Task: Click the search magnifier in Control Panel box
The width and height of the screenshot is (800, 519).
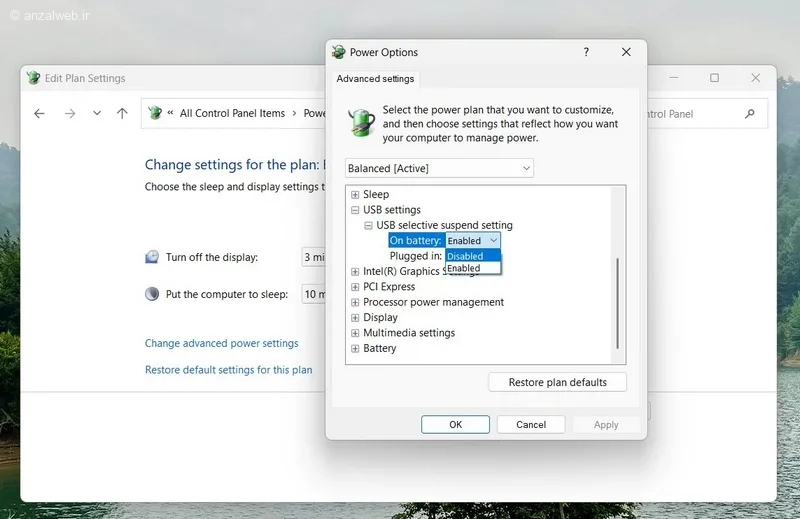Action: click(749, 113)
